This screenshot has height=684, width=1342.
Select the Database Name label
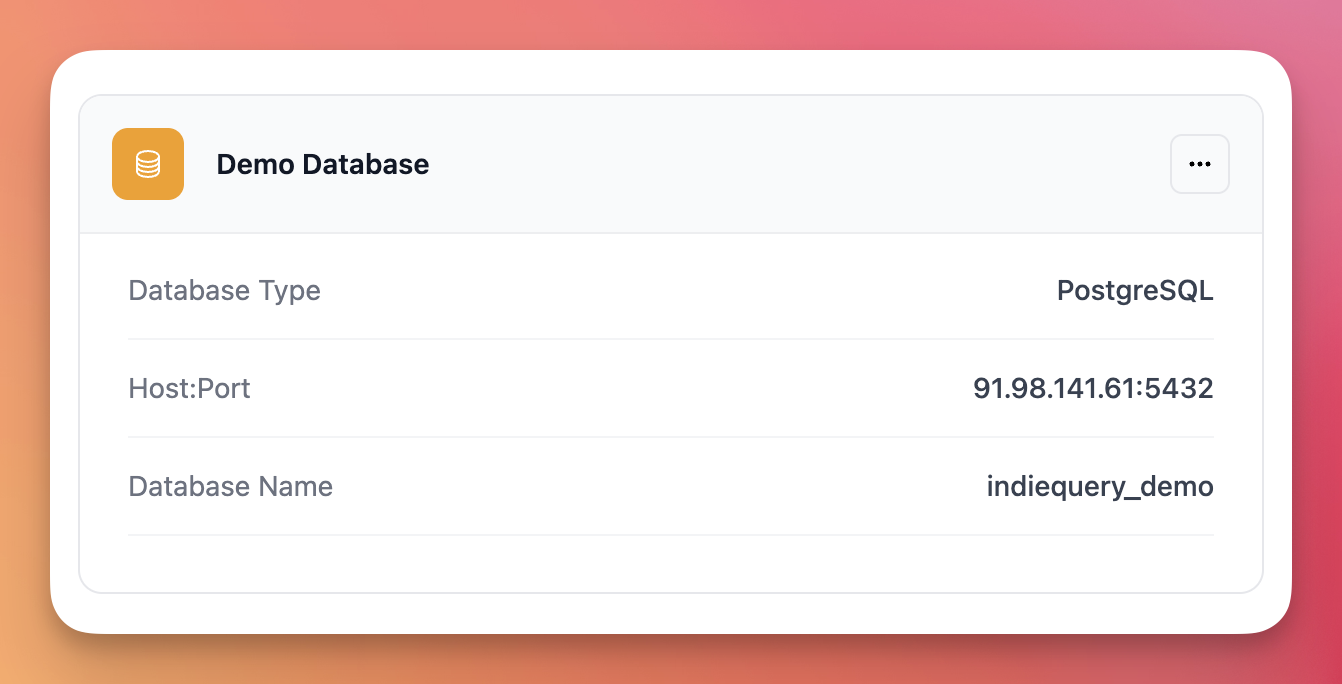coord(230,487)
